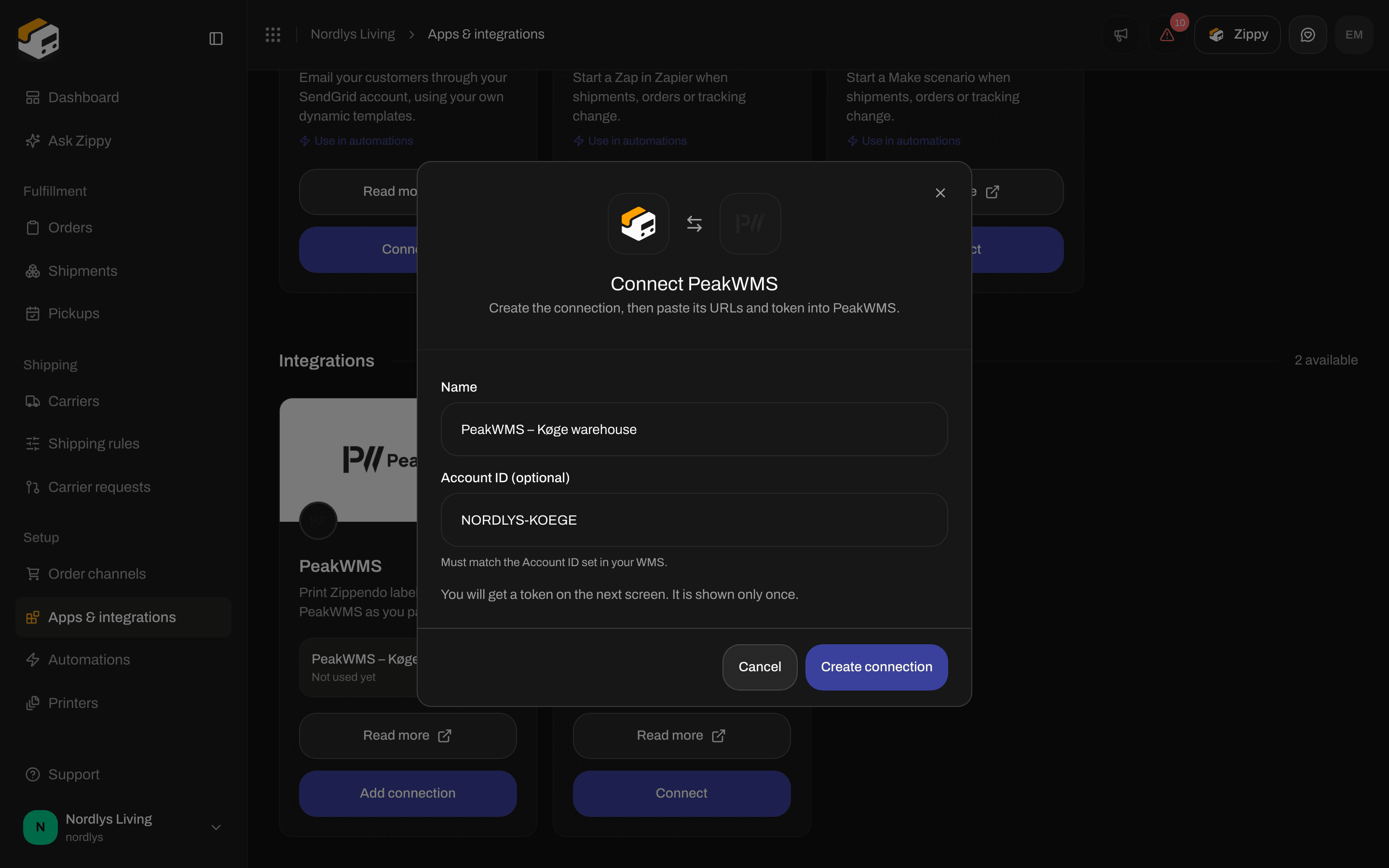1389x868 pixels.
Task: Click the Nordlys Living breadcrumb
Action: 353,34
